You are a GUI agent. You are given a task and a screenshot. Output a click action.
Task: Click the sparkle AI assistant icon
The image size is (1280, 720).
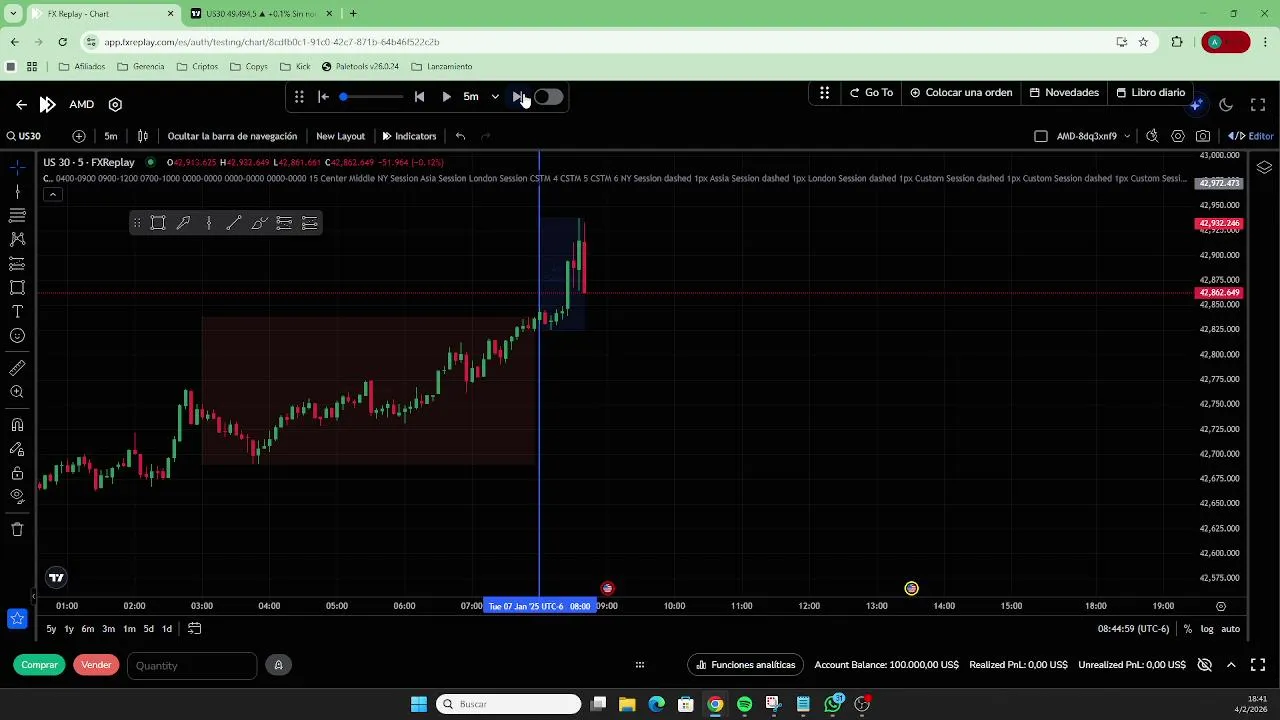pos(1197,104)
